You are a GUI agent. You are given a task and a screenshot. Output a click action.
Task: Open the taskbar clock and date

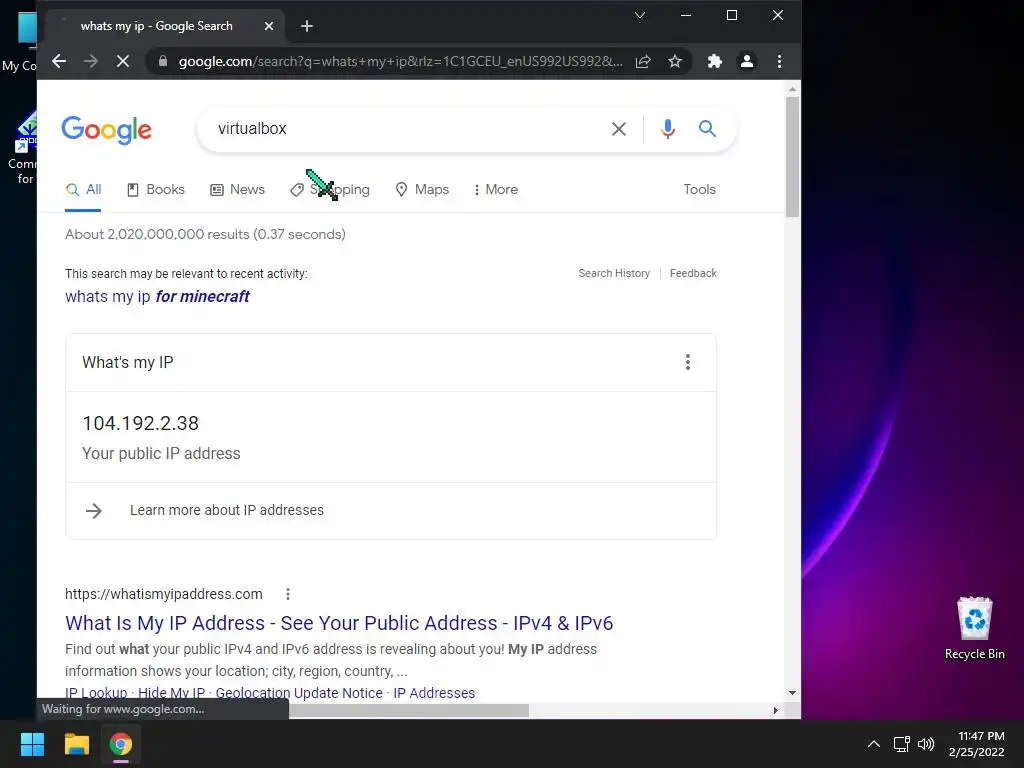click(x=977, y=744)
